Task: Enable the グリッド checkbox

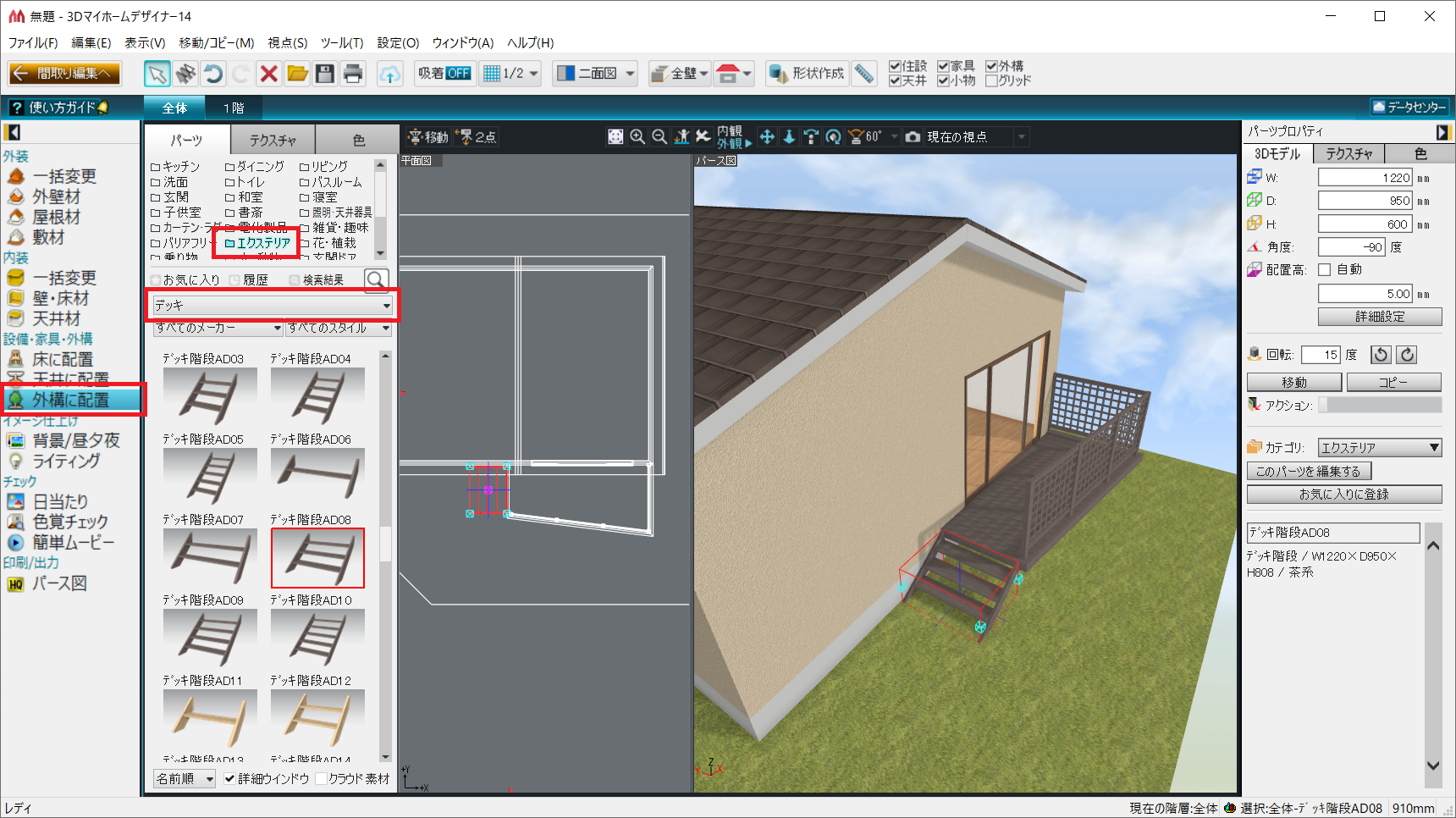Action: (991, 80)
